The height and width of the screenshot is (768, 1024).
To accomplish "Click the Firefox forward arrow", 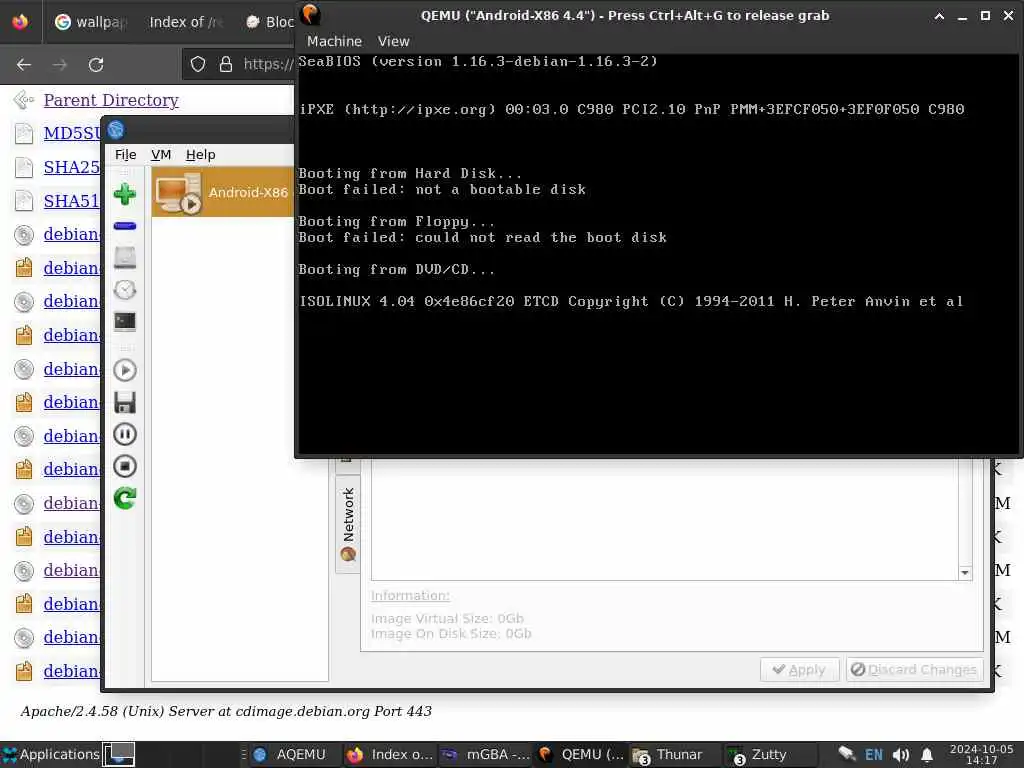I will (x=60, y=65).
